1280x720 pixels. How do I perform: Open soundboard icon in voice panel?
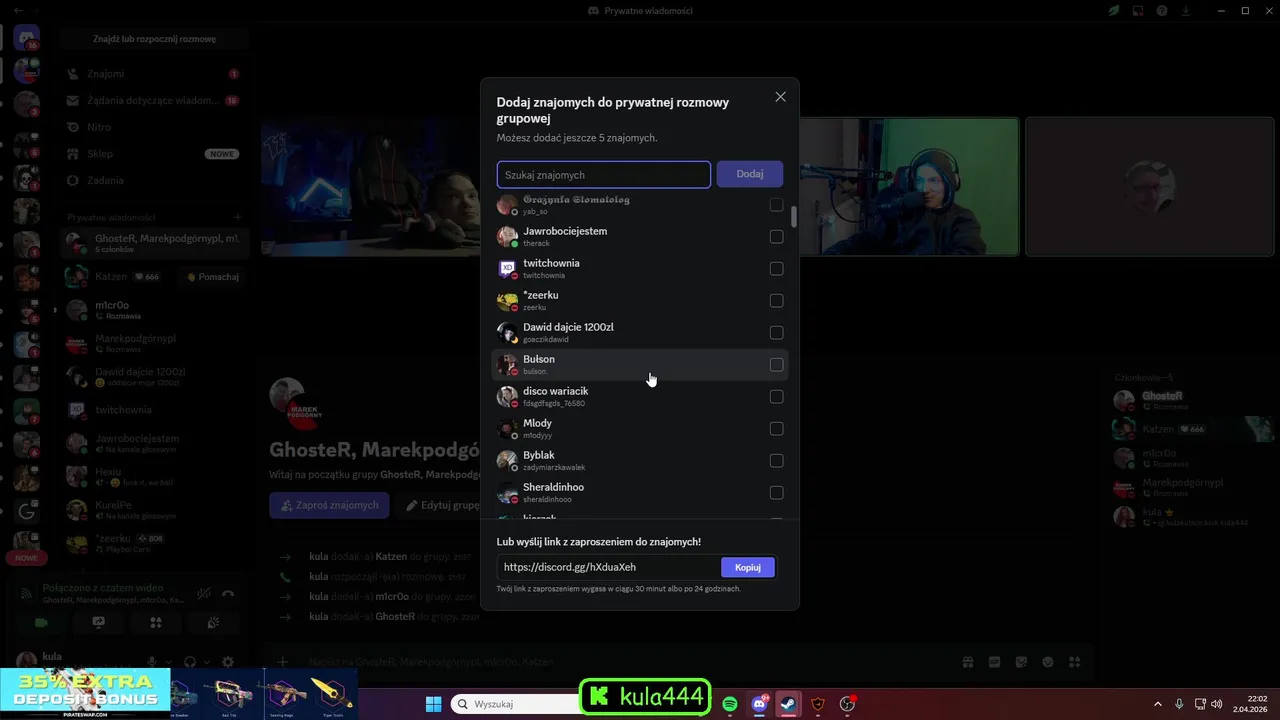click(x=213, y=622)
